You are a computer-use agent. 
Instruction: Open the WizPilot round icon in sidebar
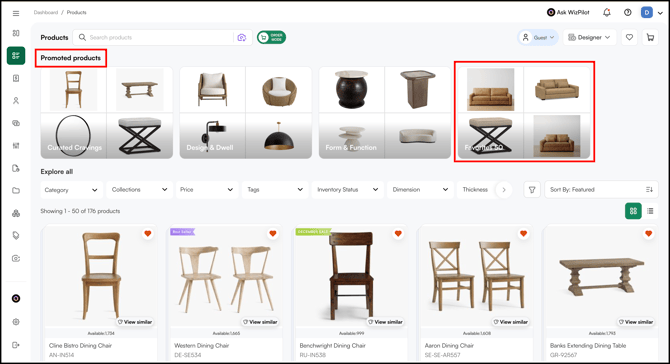point(16,298)
